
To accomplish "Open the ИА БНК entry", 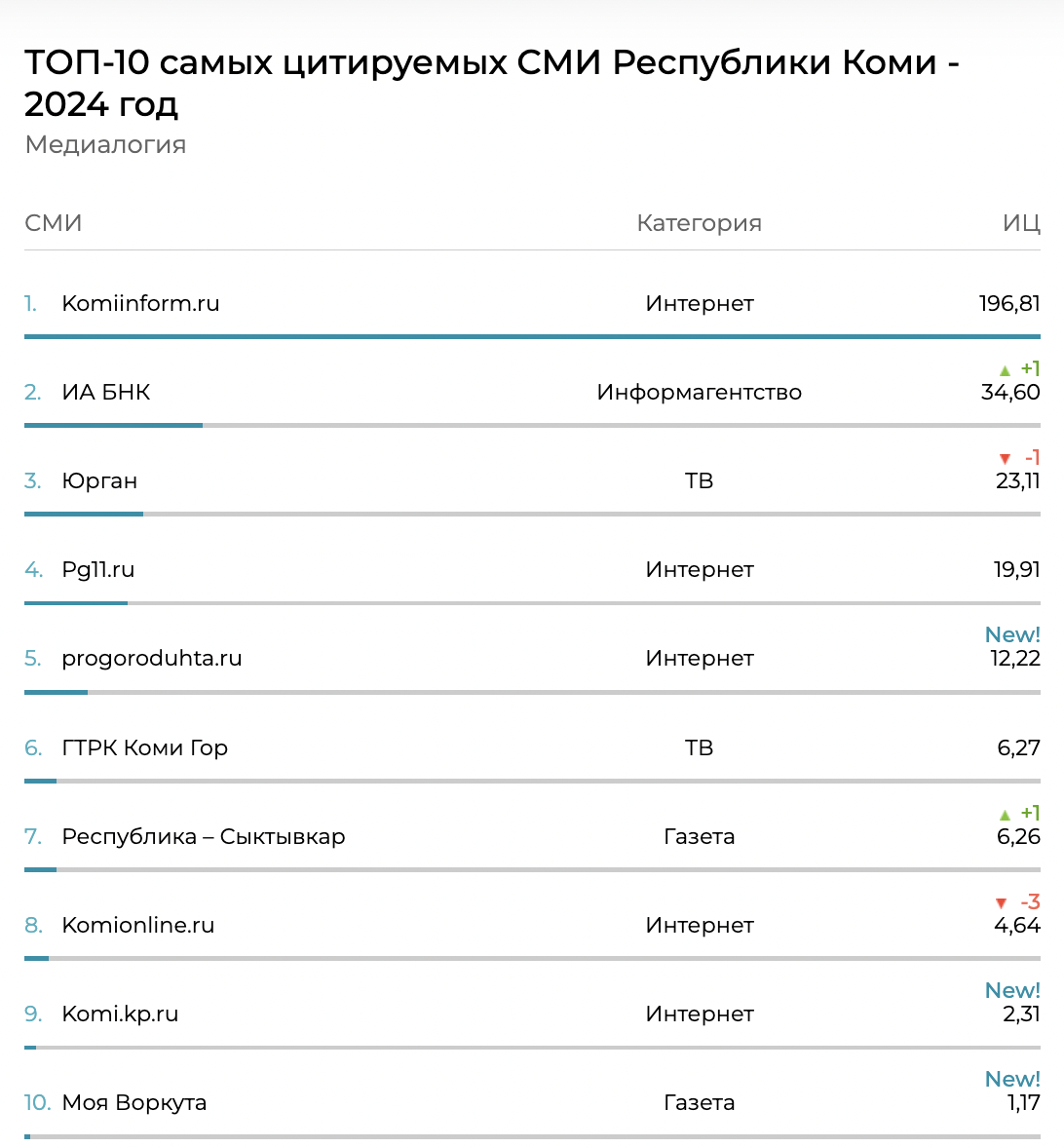I will click(106, 393).
